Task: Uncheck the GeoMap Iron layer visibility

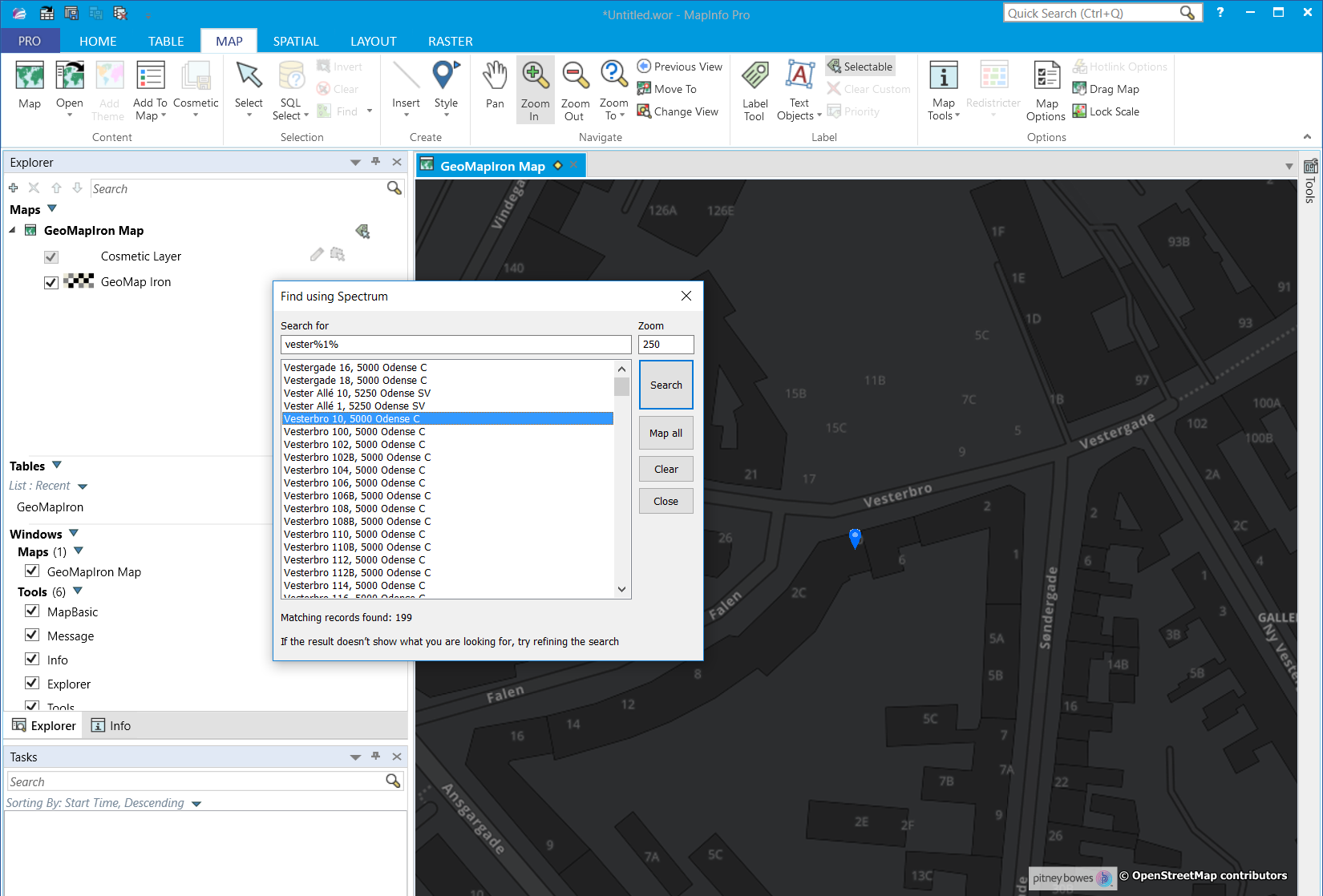Action: coord(51,282)
